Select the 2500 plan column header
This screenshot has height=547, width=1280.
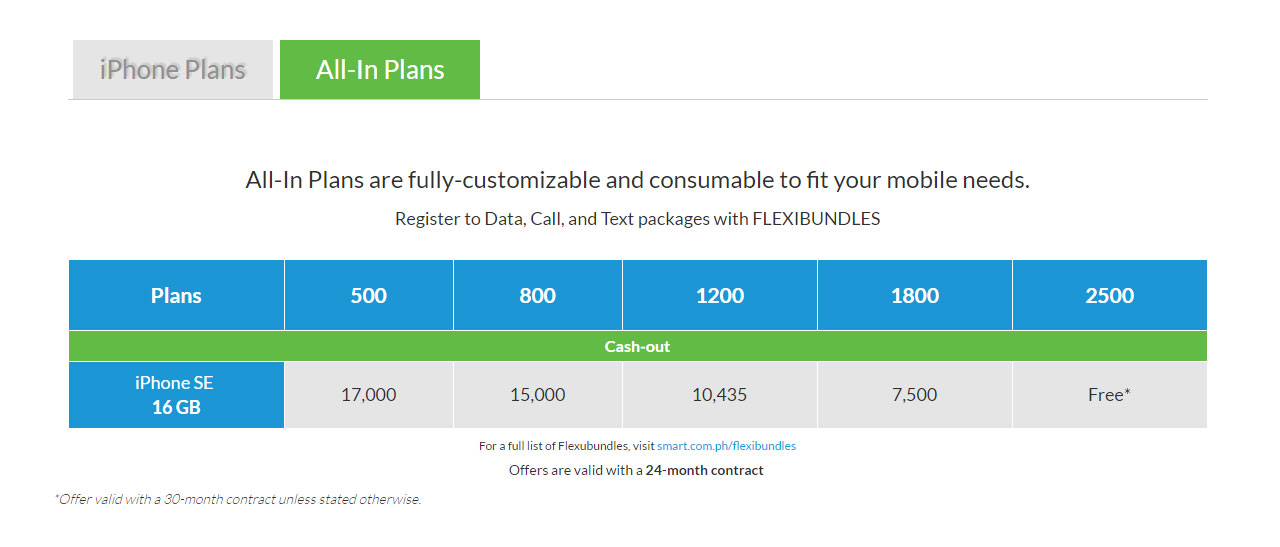tap(1110, 295)
